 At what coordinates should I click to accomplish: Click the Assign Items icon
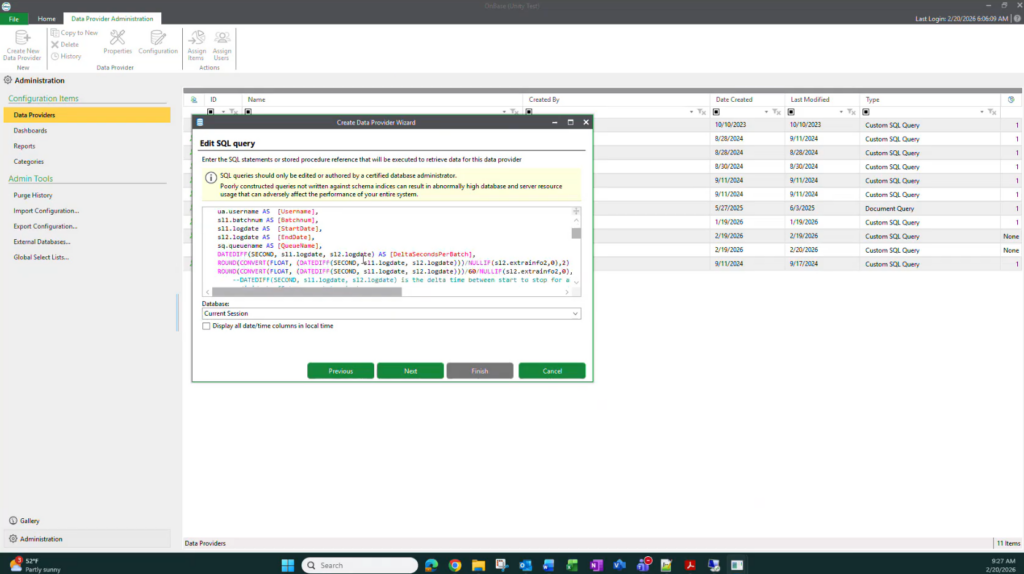(x=197, y=38)
